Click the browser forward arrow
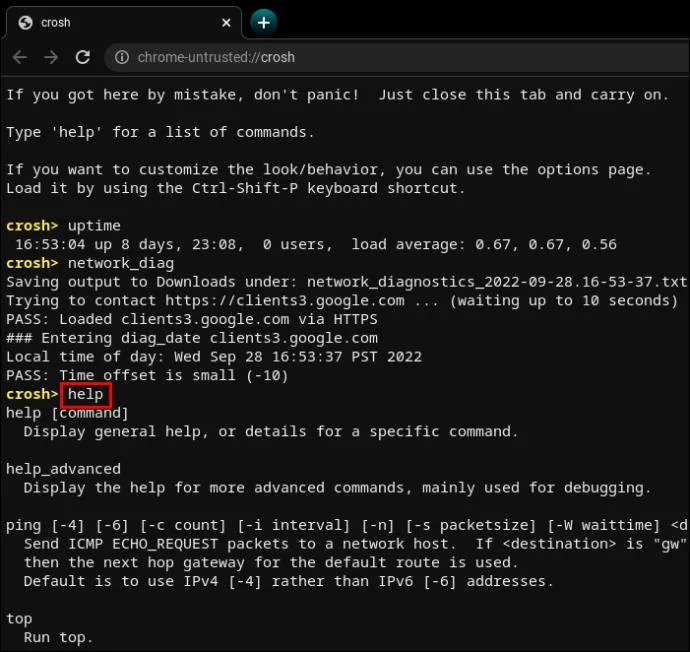 [51, 57]
